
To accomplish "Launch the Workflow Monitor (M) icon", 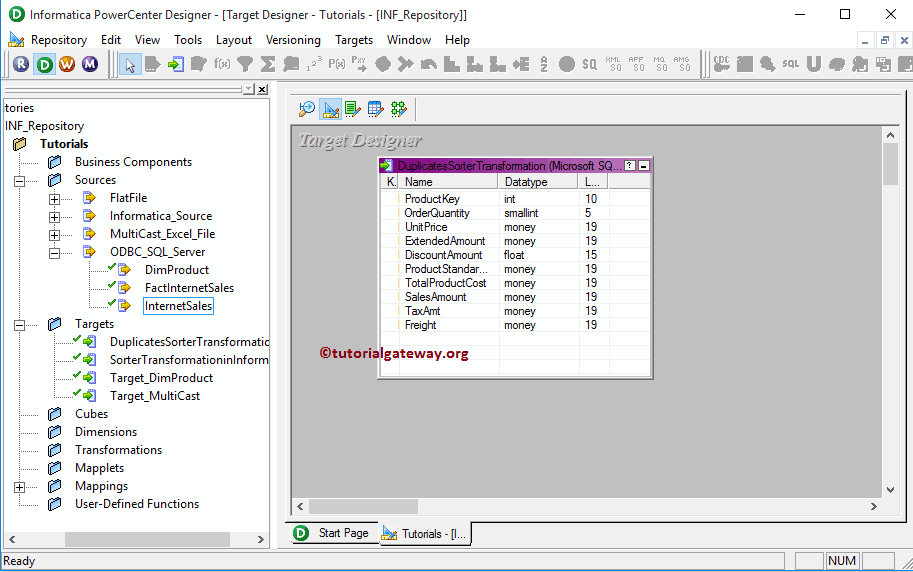I will point(90,64).
